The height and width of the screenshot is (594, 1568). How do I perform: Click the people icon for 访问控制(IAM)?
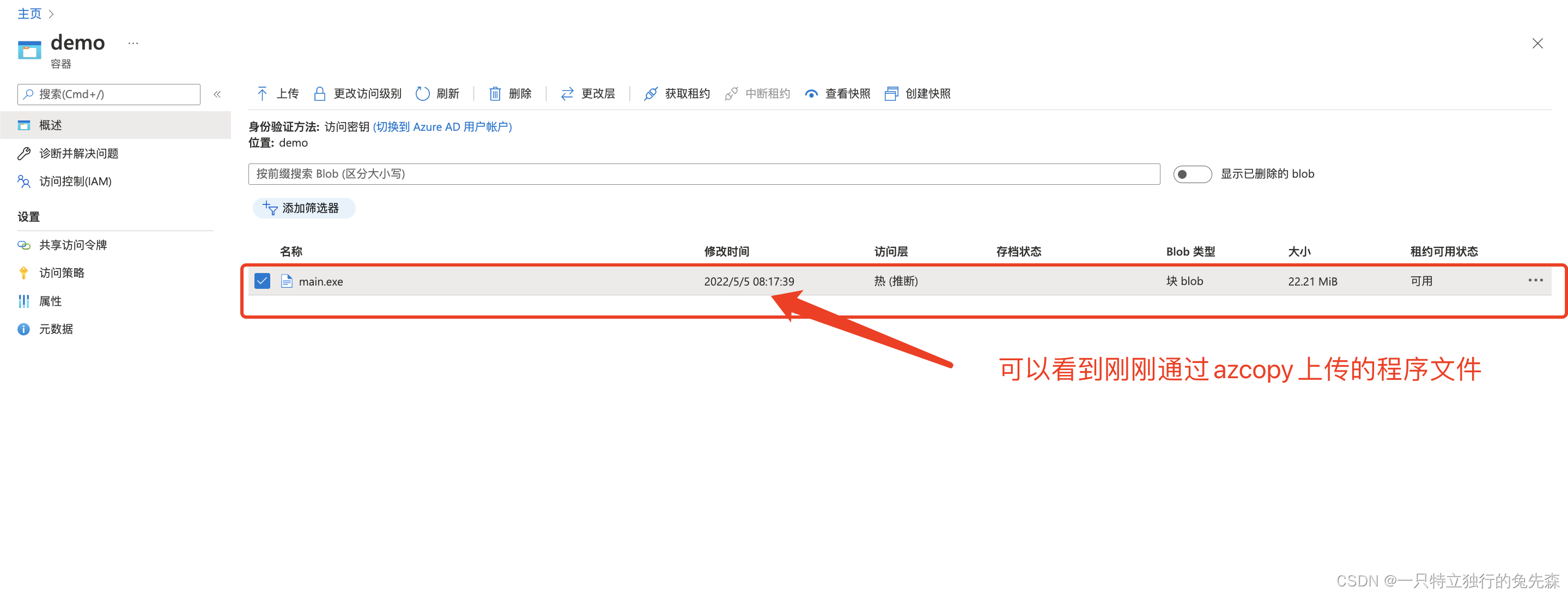coord(24,181)
